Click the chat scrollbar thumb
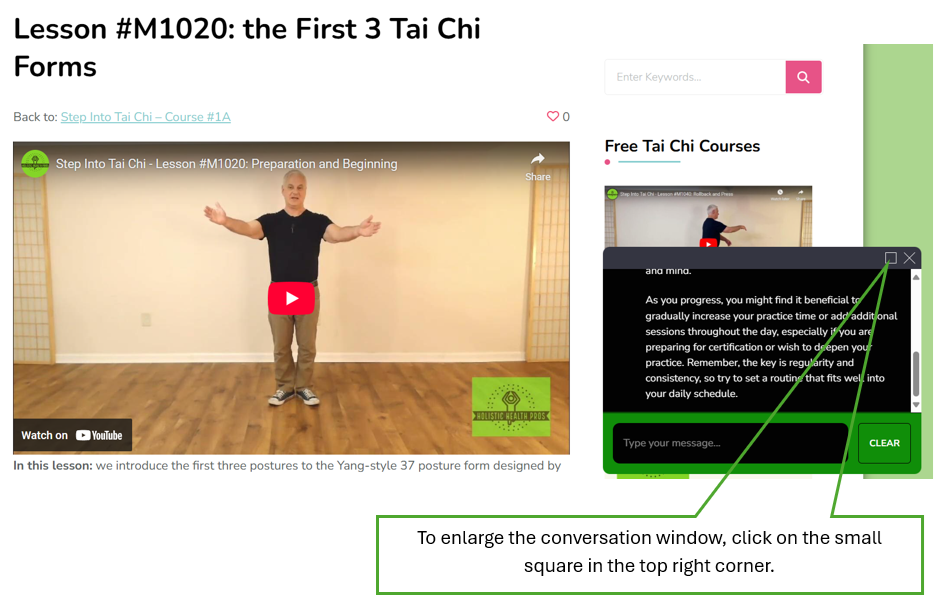This screenshot has width=945, height=601. [x=915, y=374]
